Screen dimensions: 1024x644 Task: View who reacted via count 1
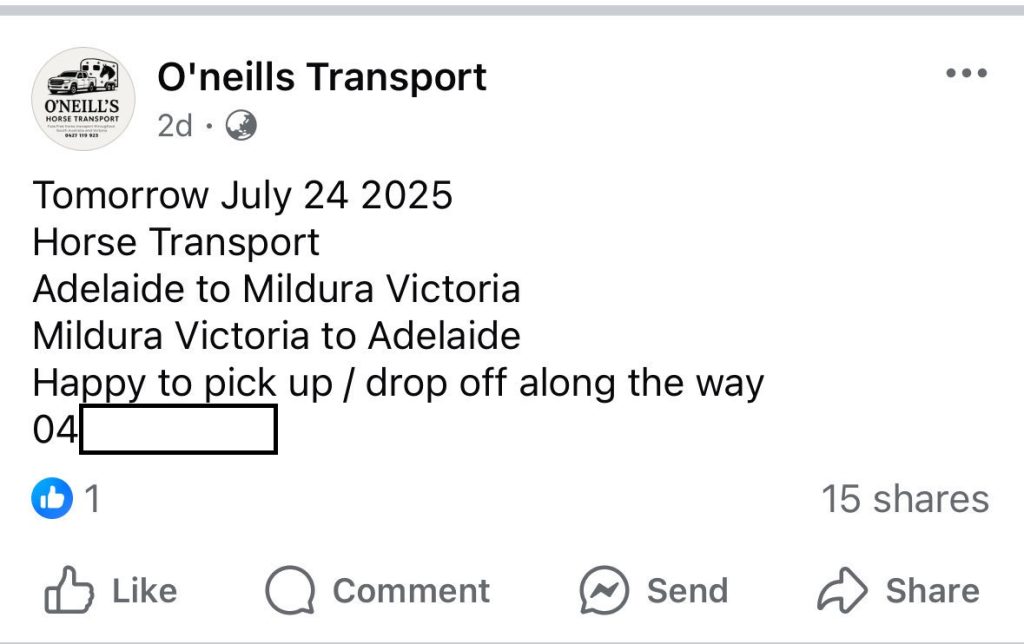pyautogui.click(x=92, y=499)
